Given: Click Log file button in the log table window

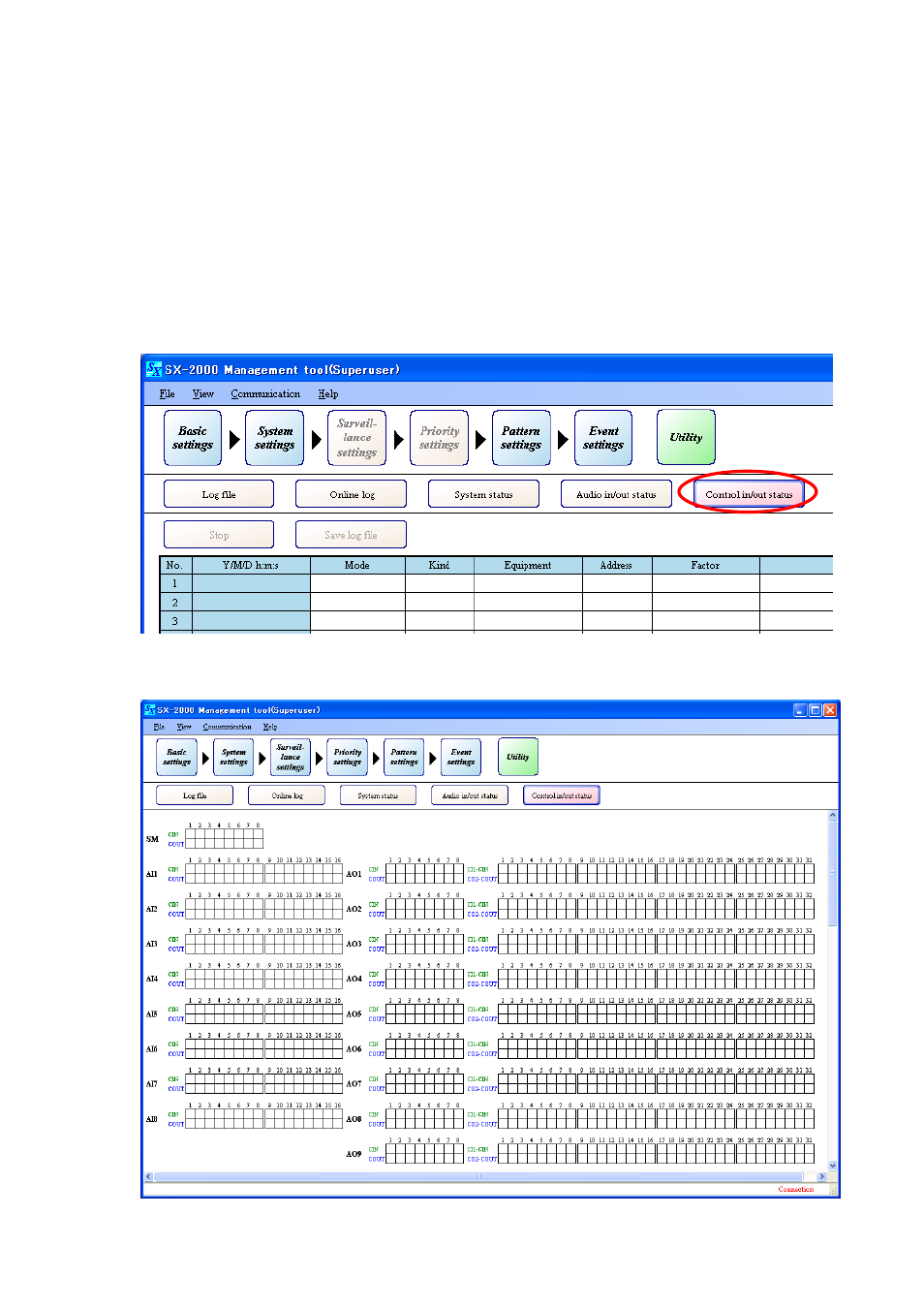Looking at the screenshot, I should pyautogui.click(x=219, y=494).
